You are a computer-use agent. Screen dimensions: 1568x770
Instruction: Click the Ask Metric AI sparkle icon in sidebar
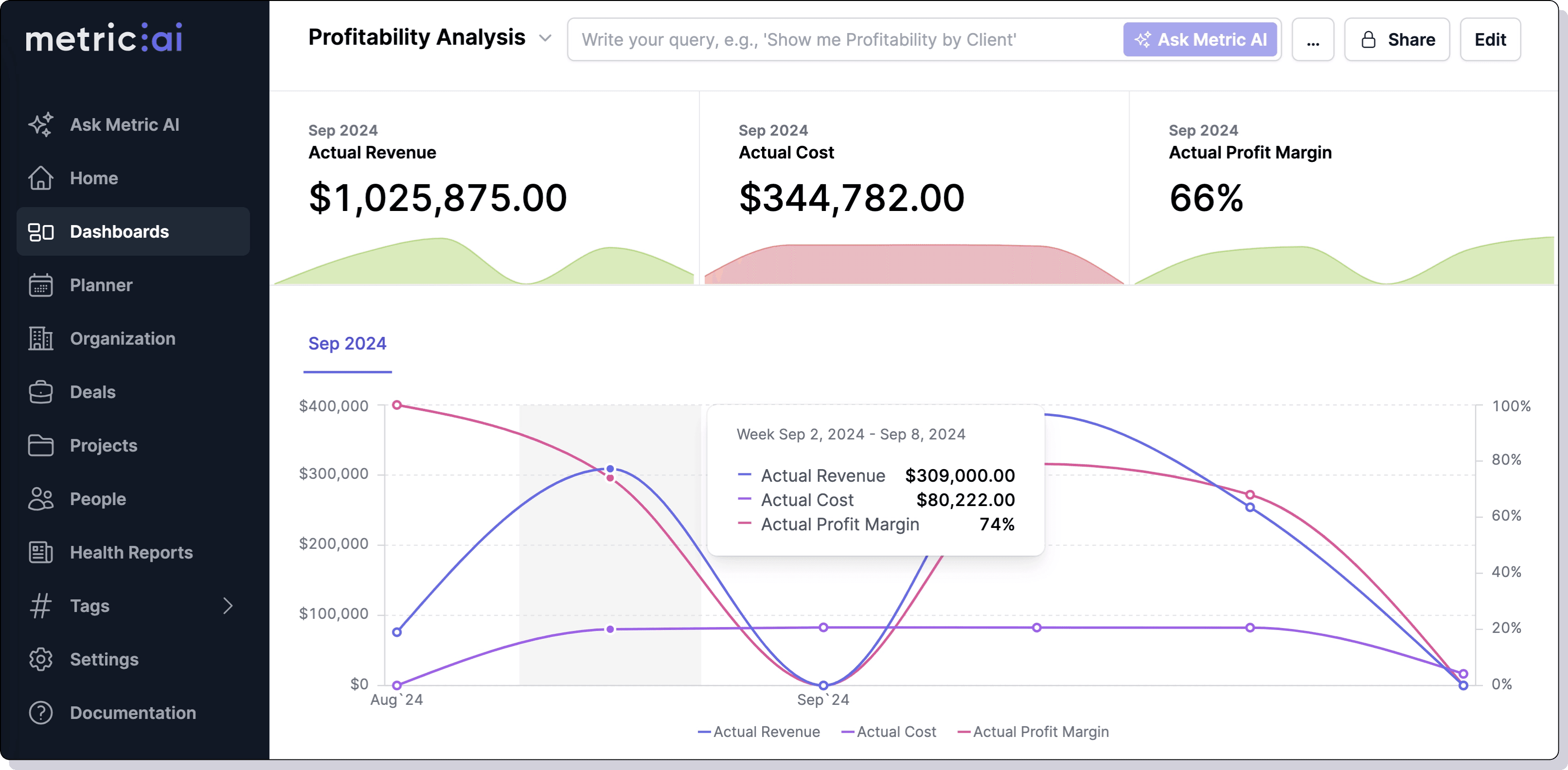point(41,125)
